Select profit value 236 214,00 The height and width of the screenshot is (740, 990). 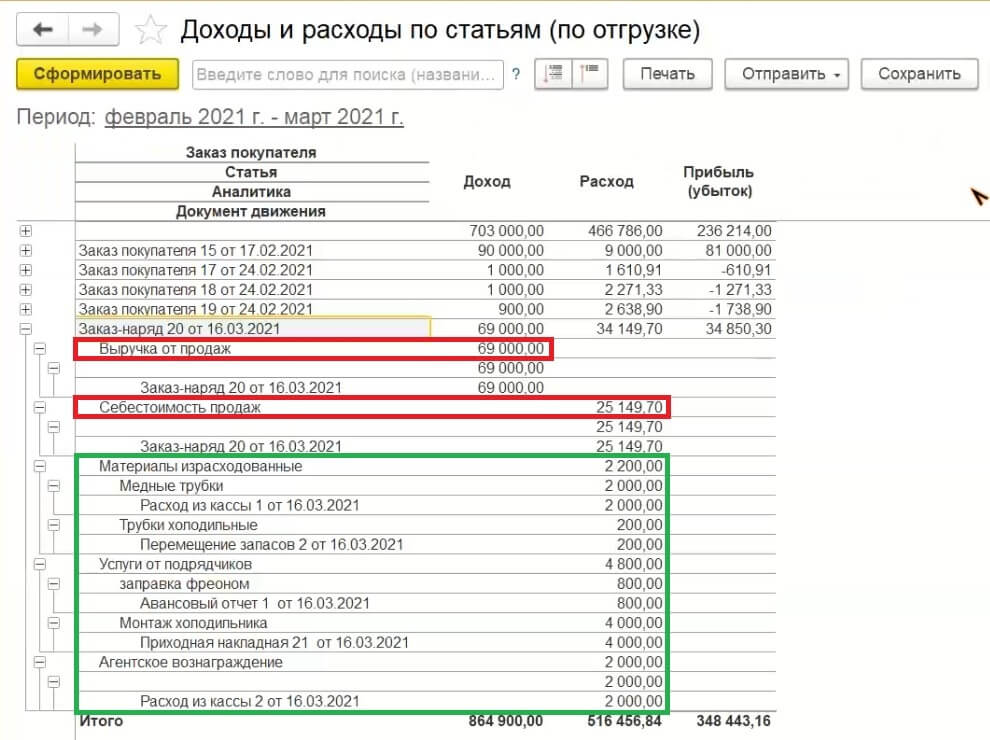734,231
